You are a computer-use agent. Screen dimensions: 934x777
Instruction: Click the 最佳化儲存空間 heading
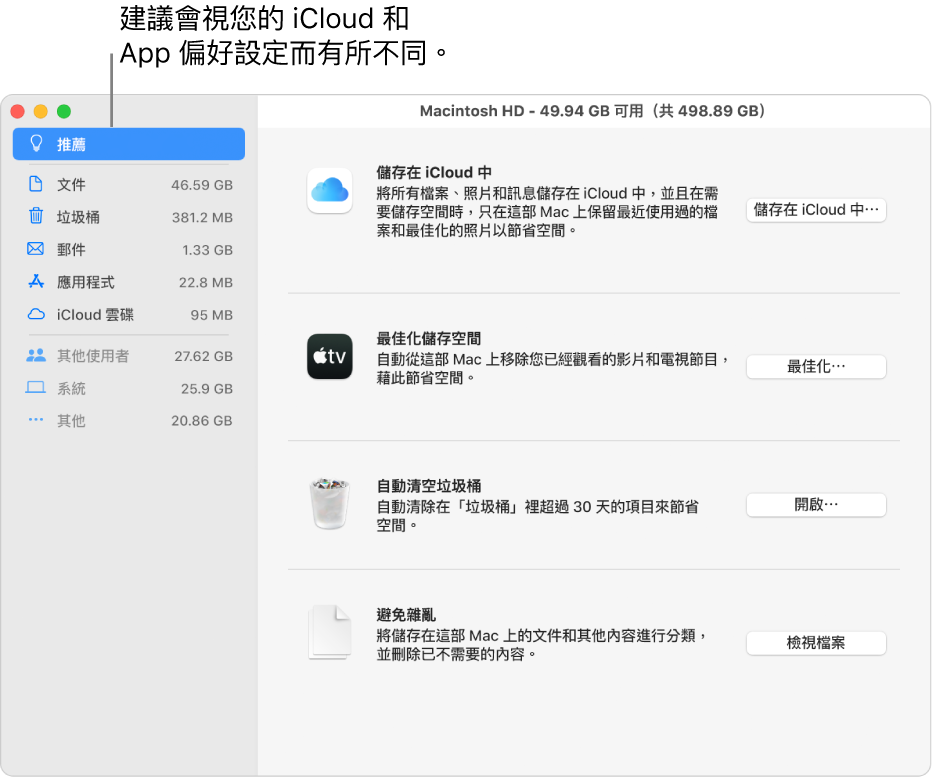[x=429, y=338]
